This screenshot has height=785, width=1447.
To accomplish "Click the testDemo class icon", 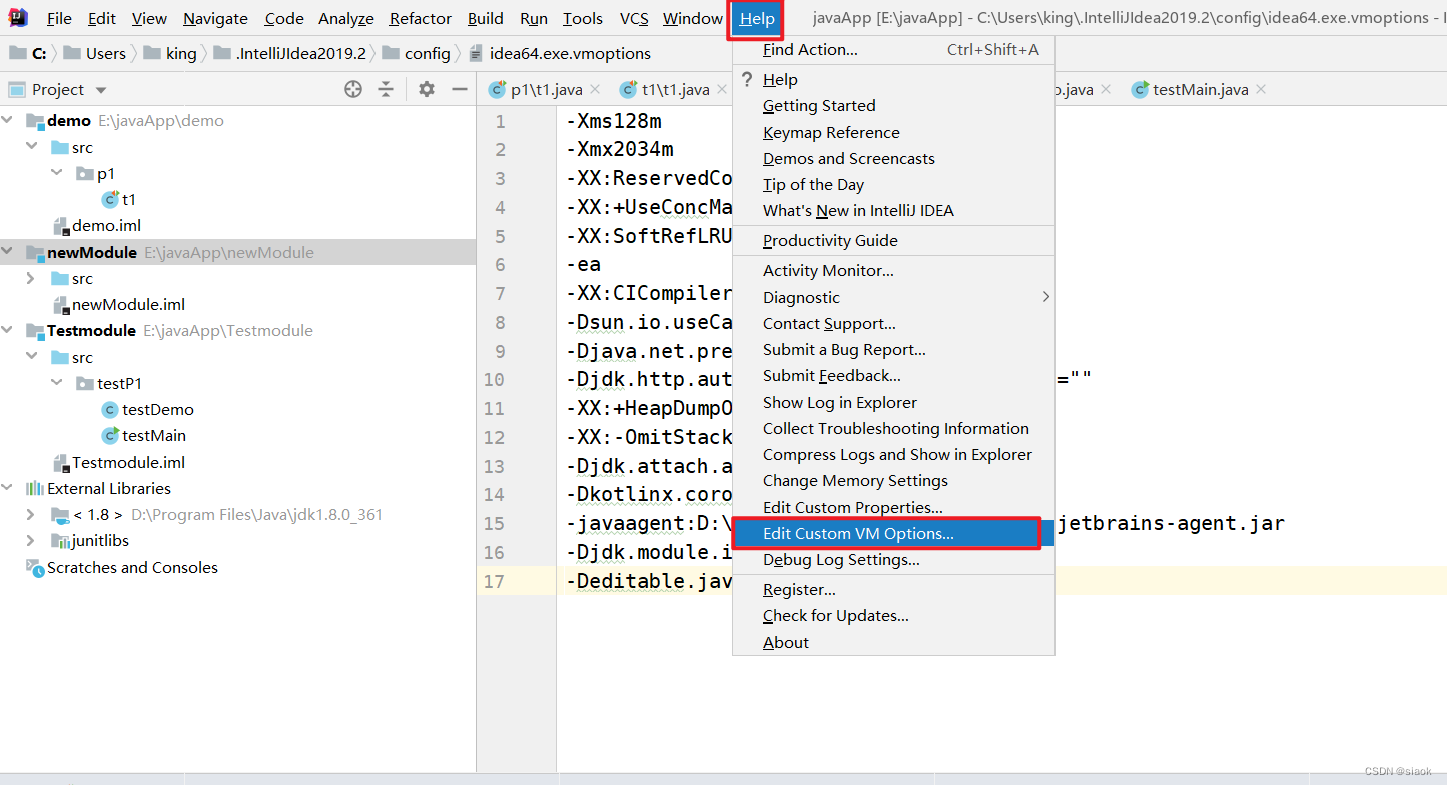I will (x=110, y=409).
